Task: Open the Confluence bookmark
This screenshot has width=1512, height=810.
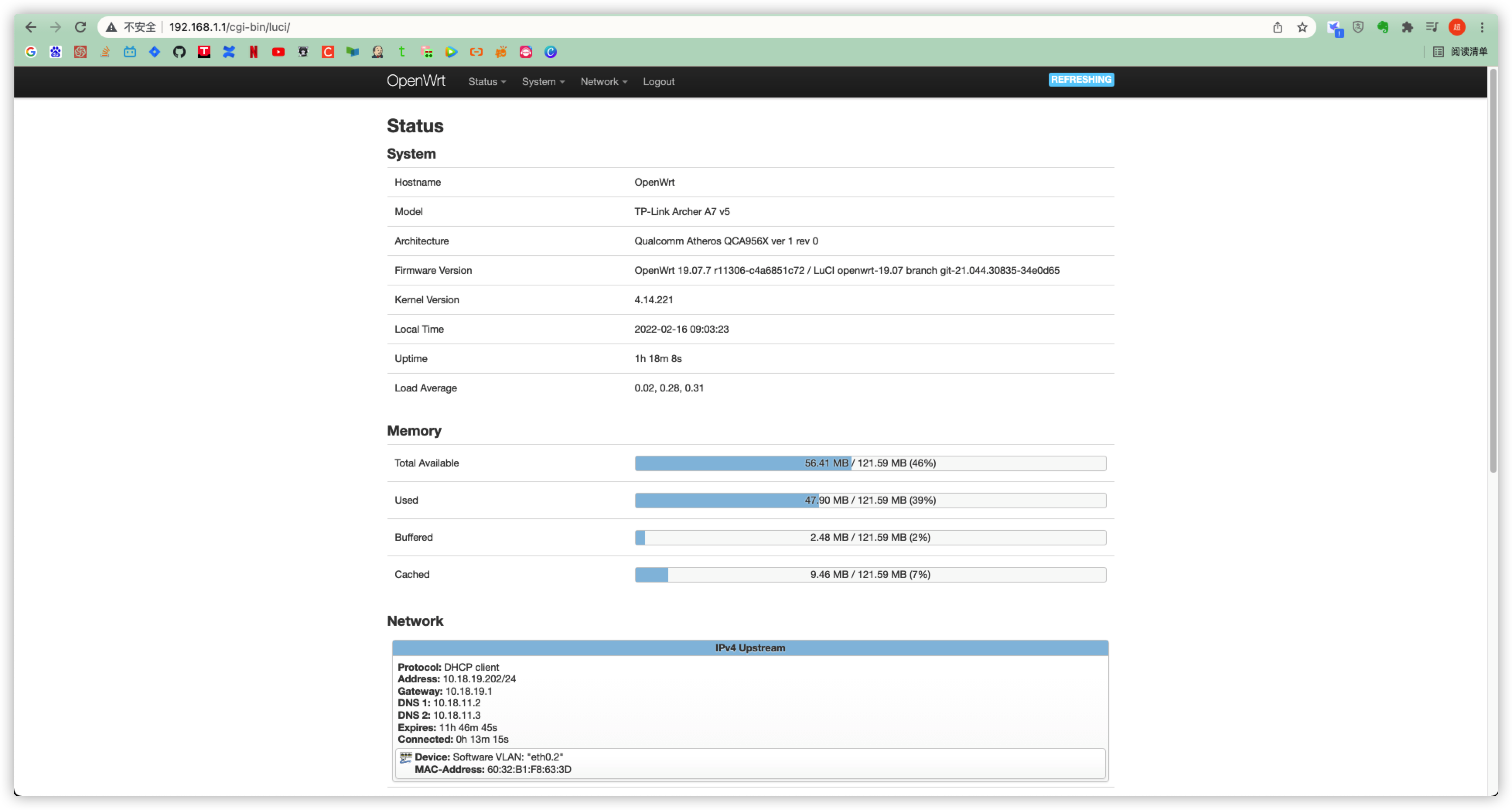Action: 229,52
